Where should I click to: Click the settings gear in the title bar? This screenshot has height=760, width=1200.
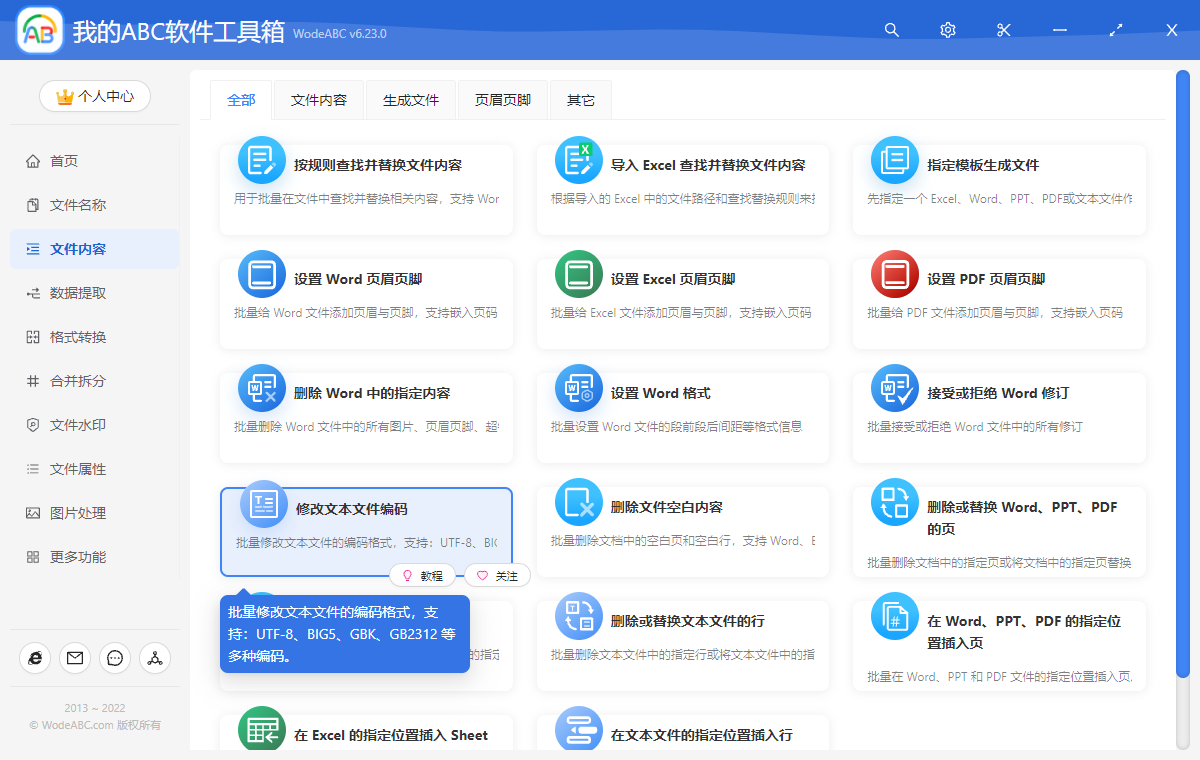[947, 30]
